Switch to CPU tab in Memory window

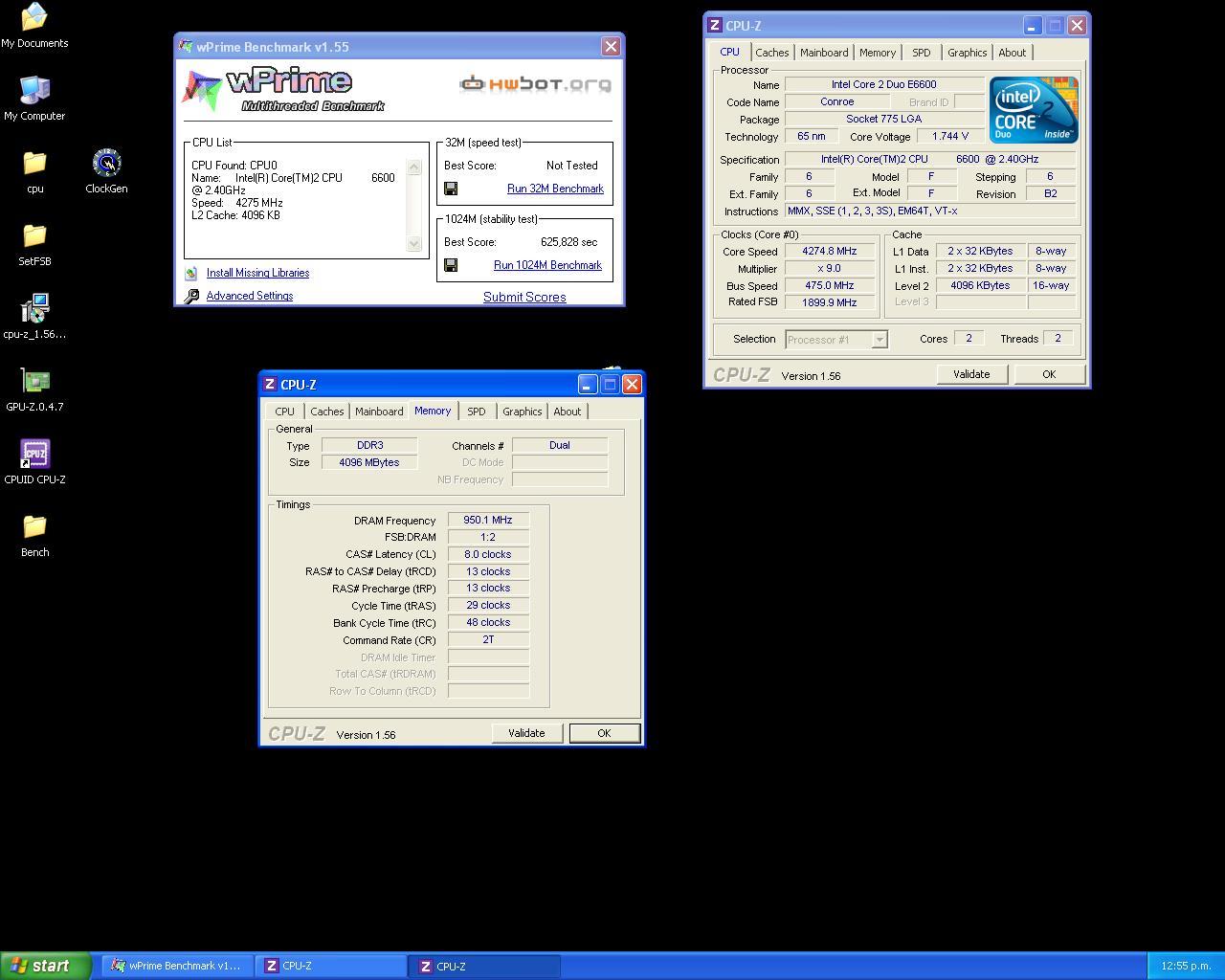284,412
